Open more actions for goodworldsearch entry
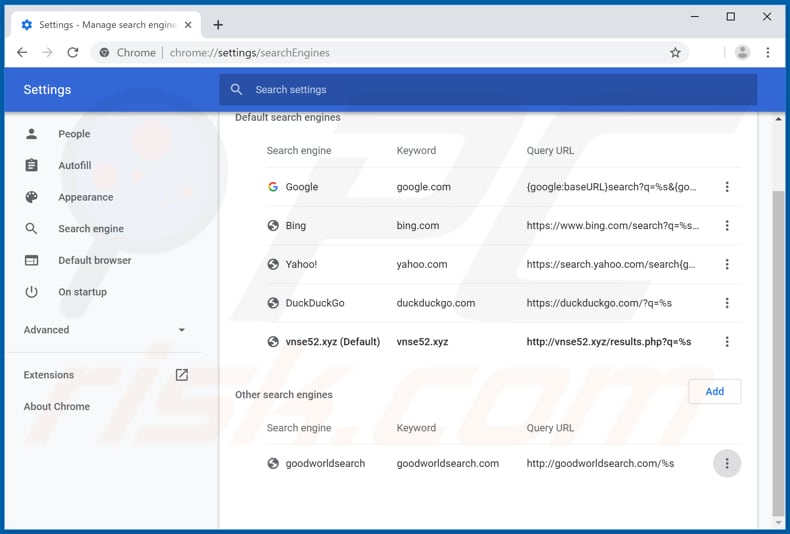The height and width of the screenshot is (534, 790). coord(727,463)
